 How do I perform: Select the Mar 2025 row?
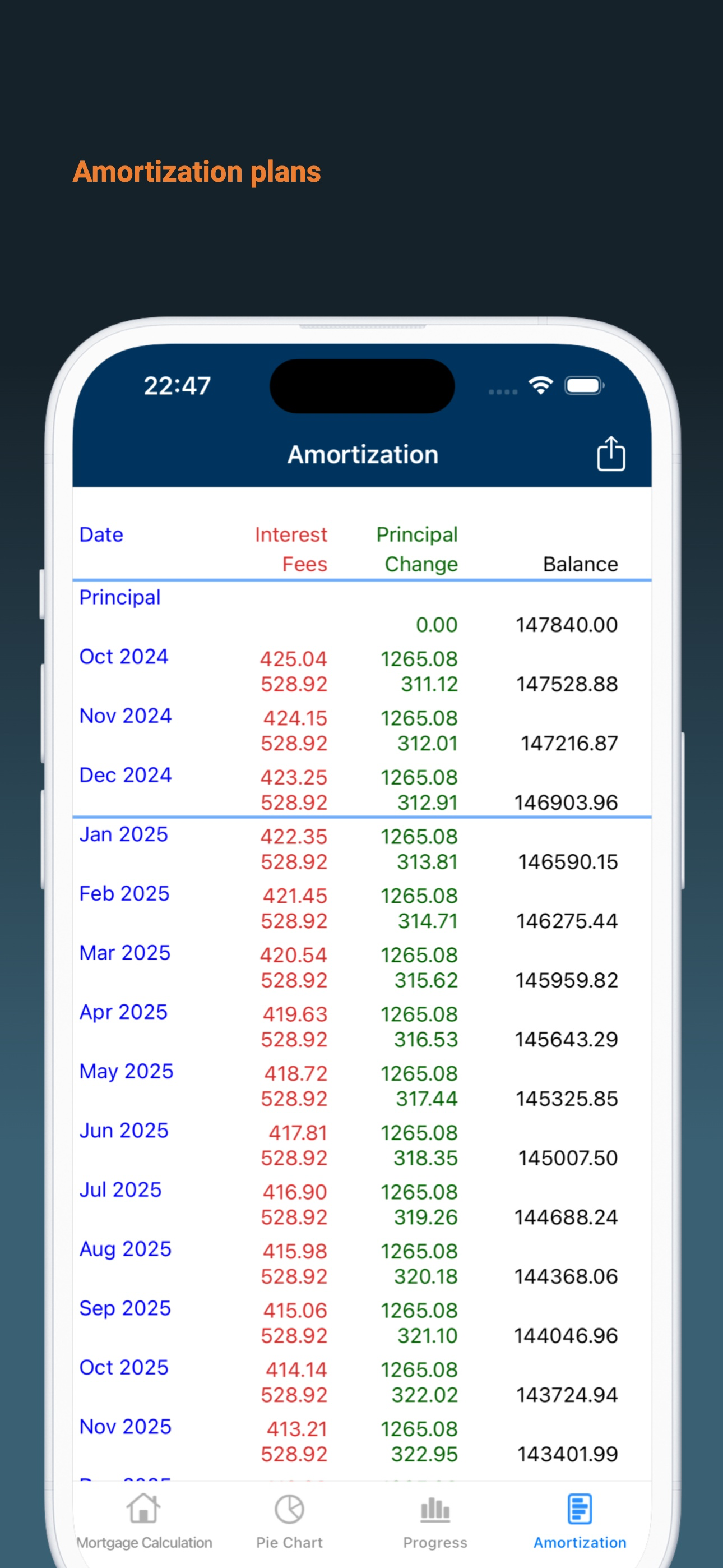click(x=361, y=967)
